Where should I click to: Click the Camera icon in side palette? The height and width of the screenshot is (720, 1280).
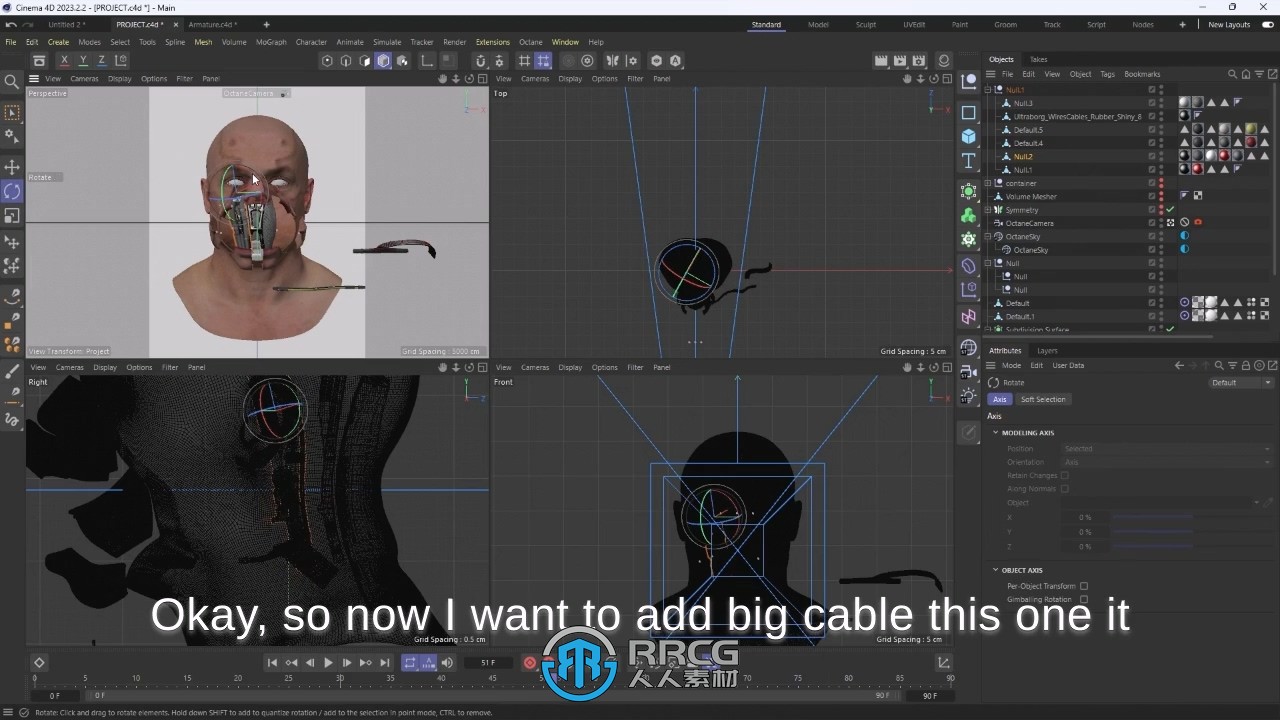point(968,371)
